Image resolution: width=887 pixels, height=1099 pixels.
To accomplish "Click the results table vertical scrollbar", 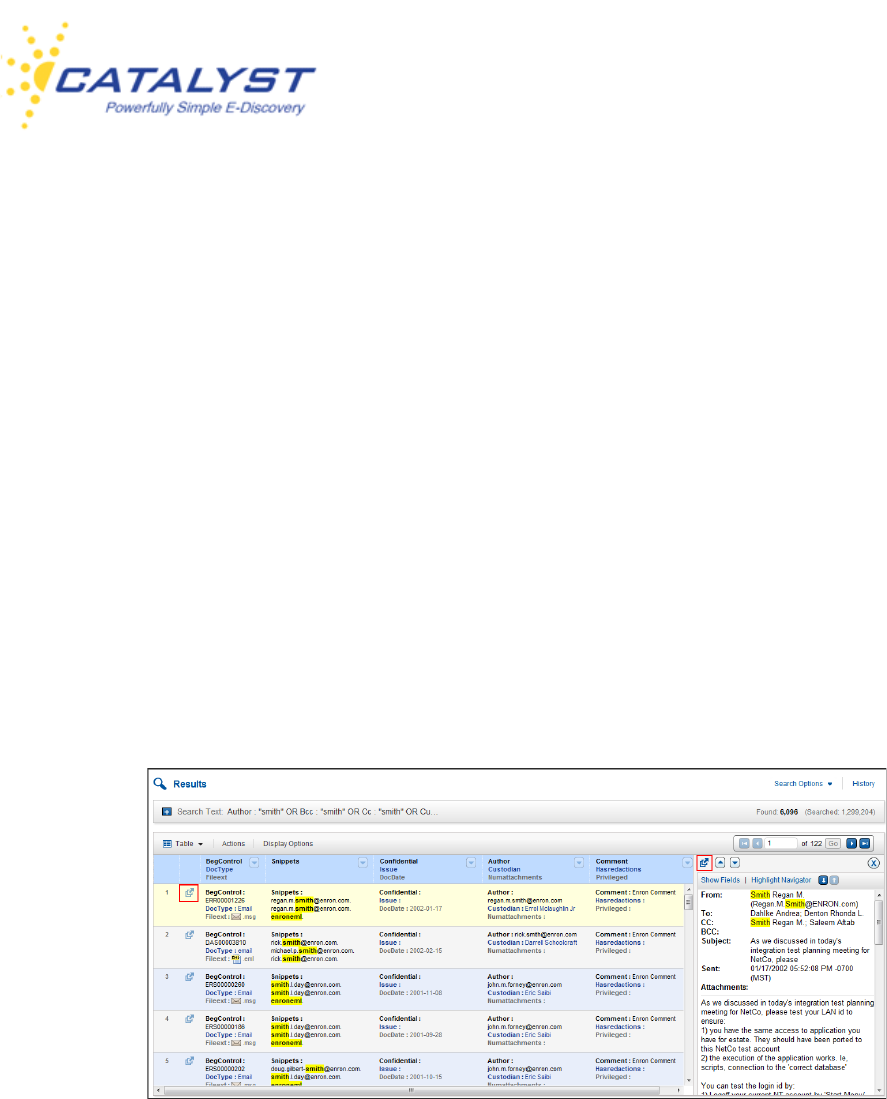I will point(689,985).
